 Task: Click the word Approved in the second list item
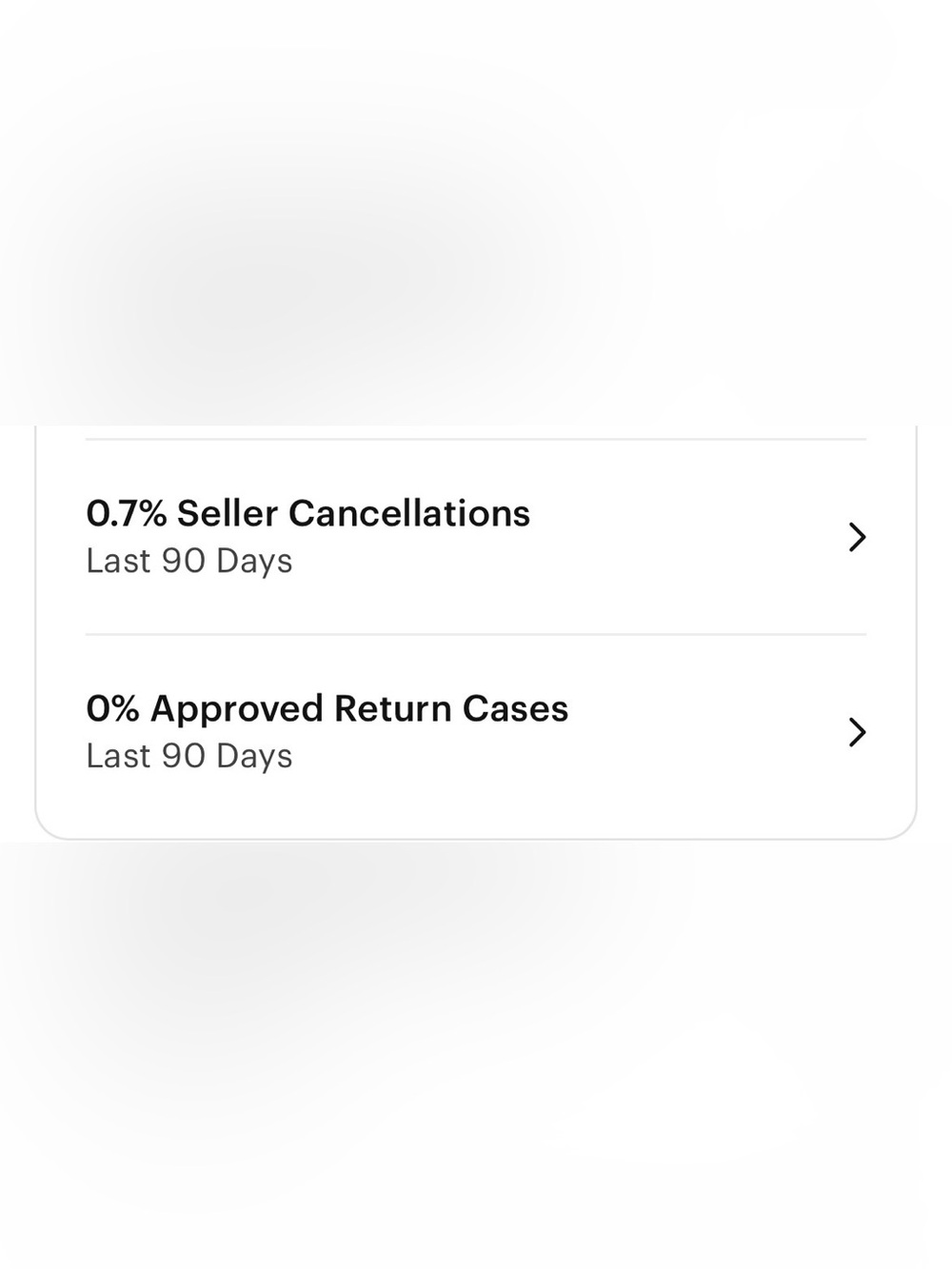237,710
